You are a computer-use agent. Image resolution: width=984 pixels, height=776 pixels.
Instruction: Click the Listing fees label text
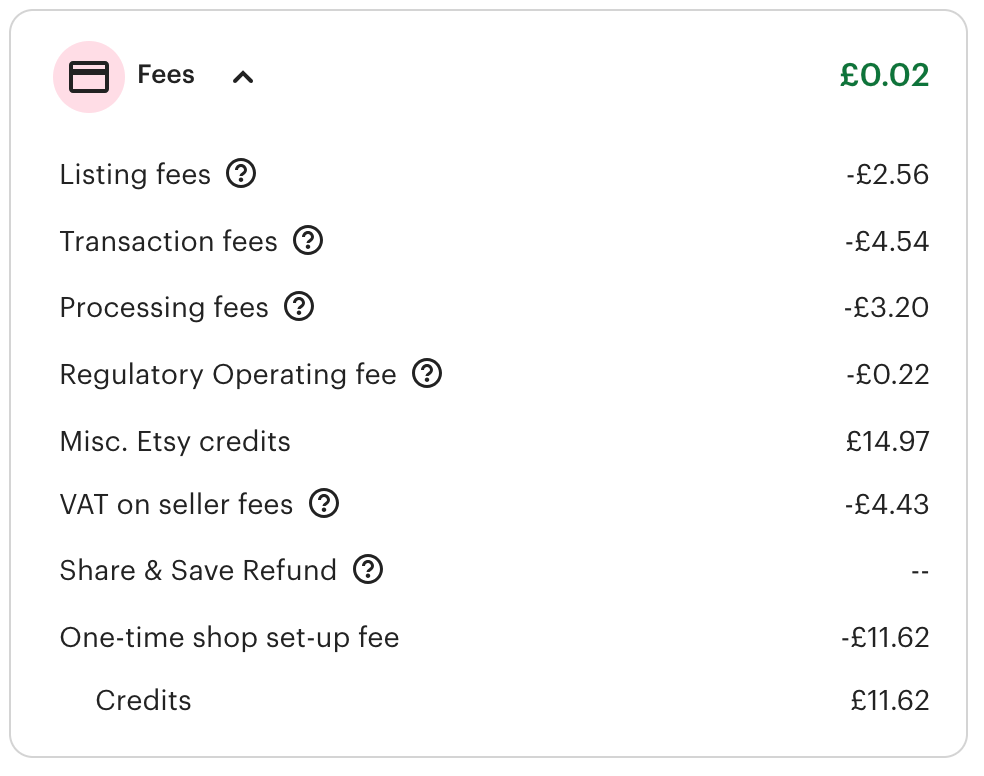pos(135,175)
